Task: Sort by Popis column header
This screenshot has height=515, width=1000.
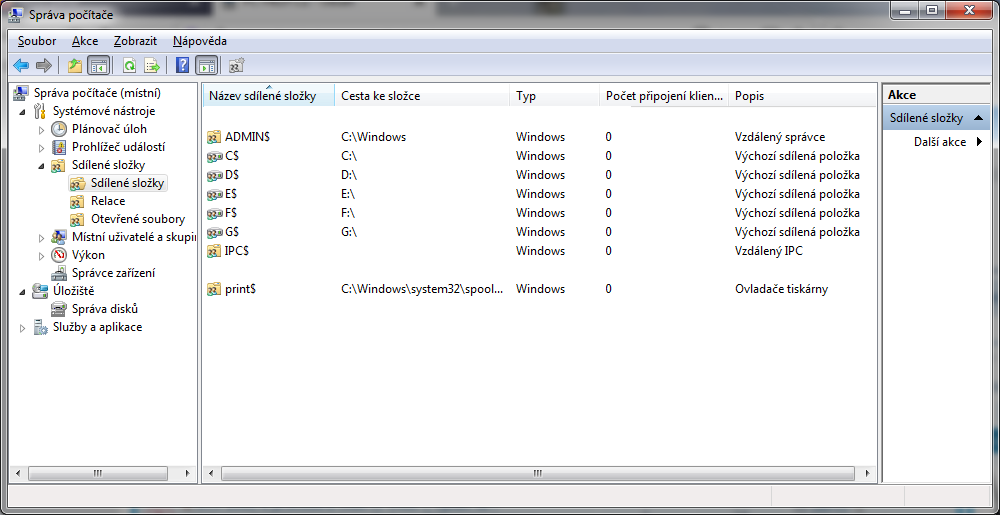Action: pos(802,96)
